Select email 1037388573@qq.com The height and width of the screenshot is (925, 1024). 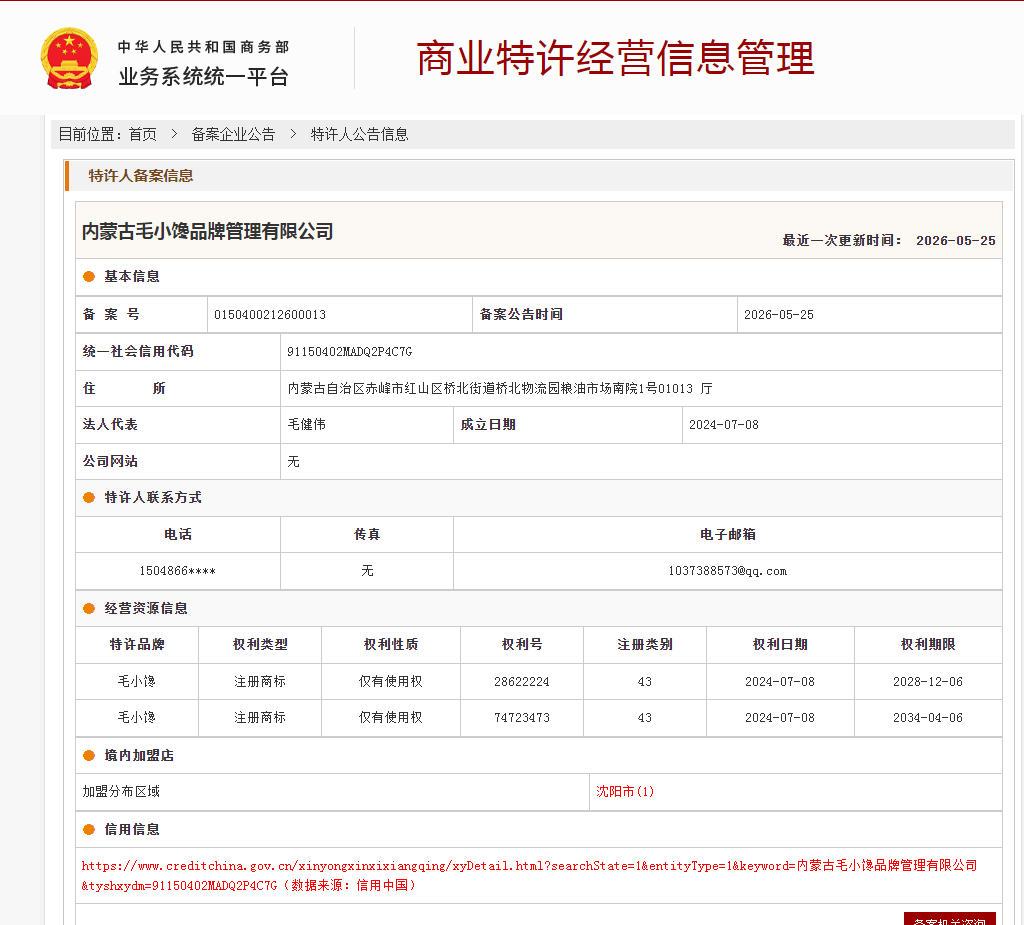tap(728, 571)
